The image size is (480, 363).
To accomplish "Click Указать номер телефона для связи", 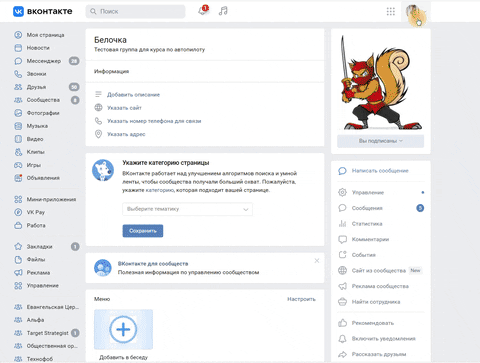I will (154, 121).
